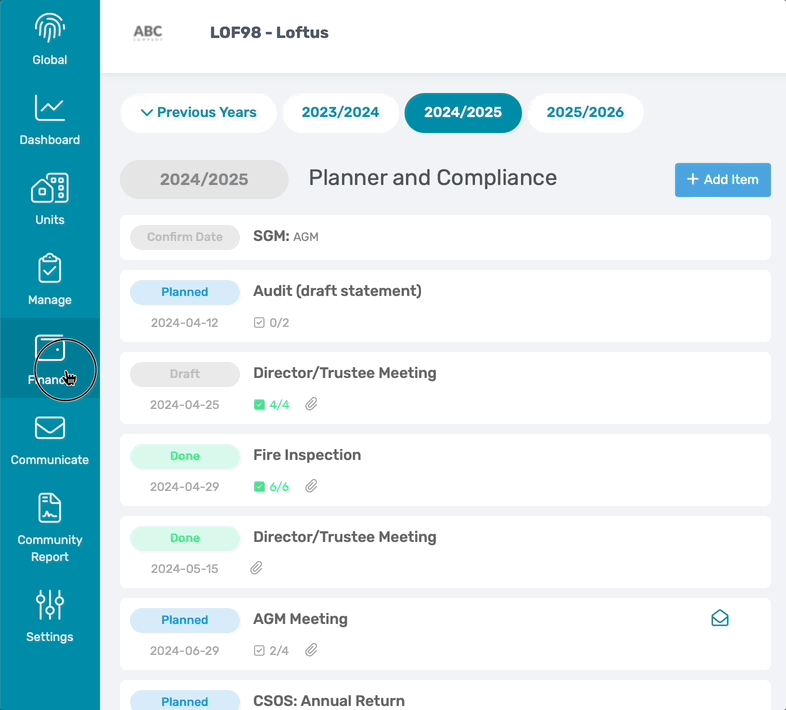Click the green 4/4 checklist indicator
Screen dimensions: 786x710
coord(271,405)
